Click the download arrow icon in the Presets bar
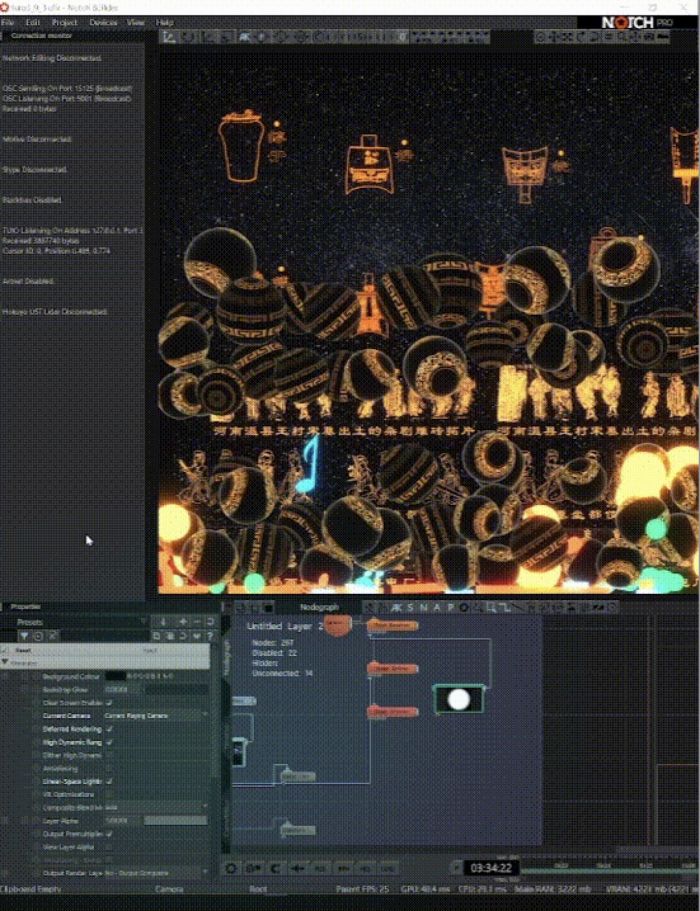 click(163, 622)
